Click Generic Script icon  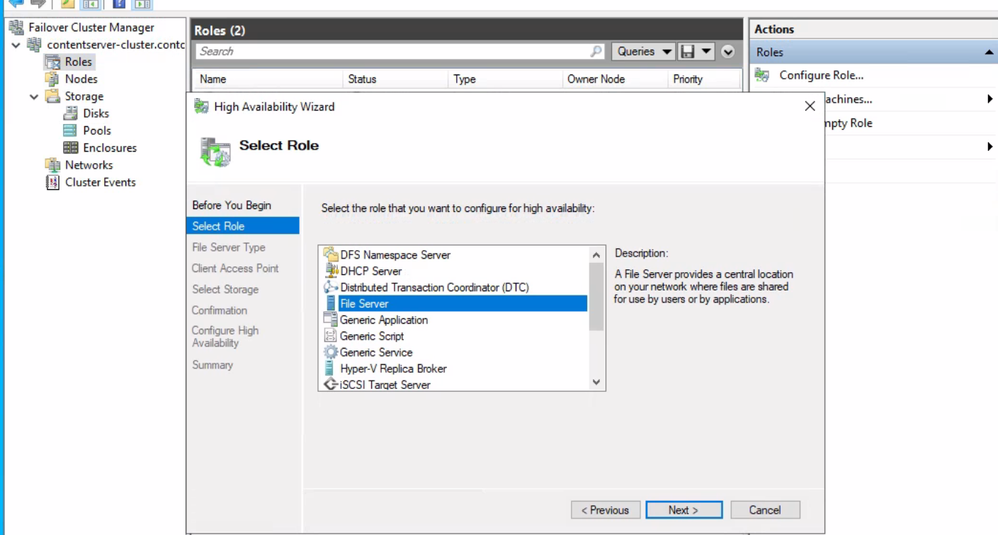[x=330, y=336]
